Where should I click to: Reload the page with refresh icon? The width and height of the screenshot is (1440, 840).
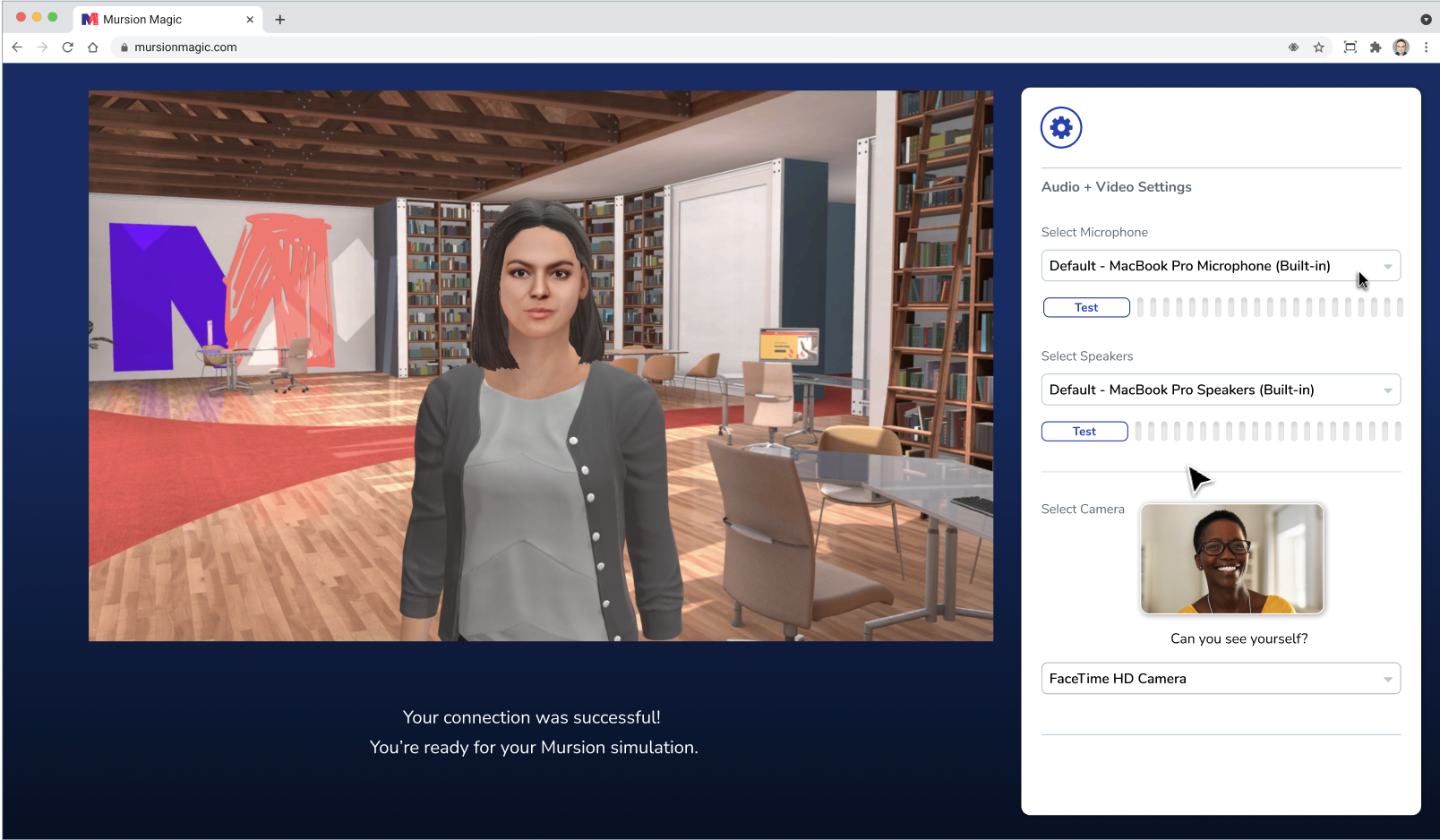point(67,47)
